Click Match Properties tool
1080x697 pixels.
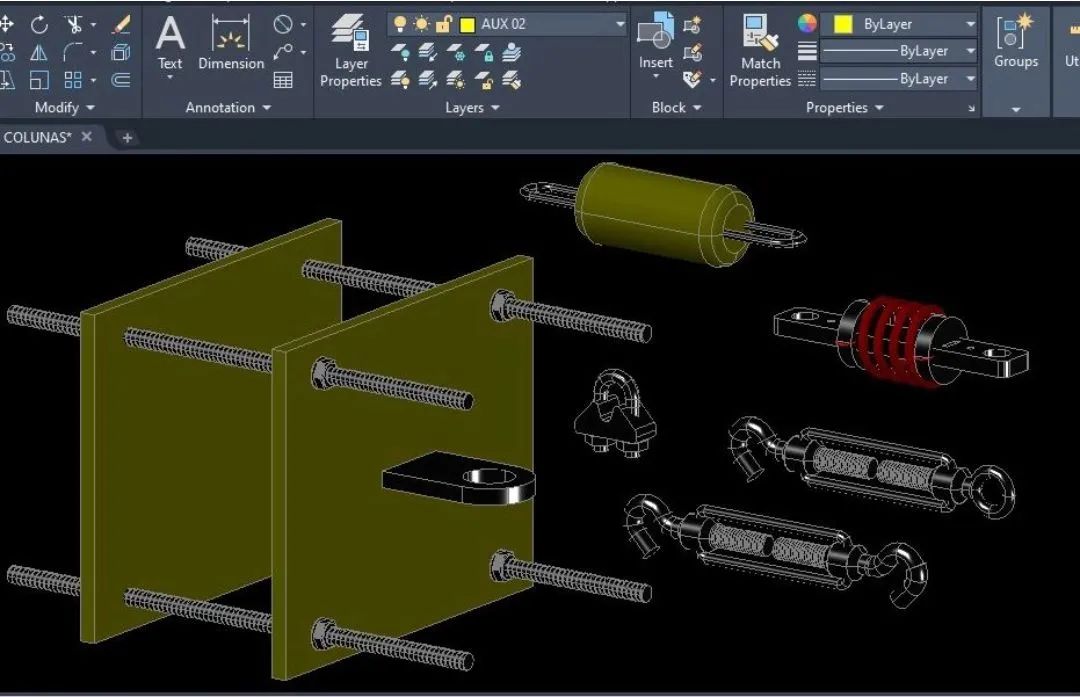point(760,51)
